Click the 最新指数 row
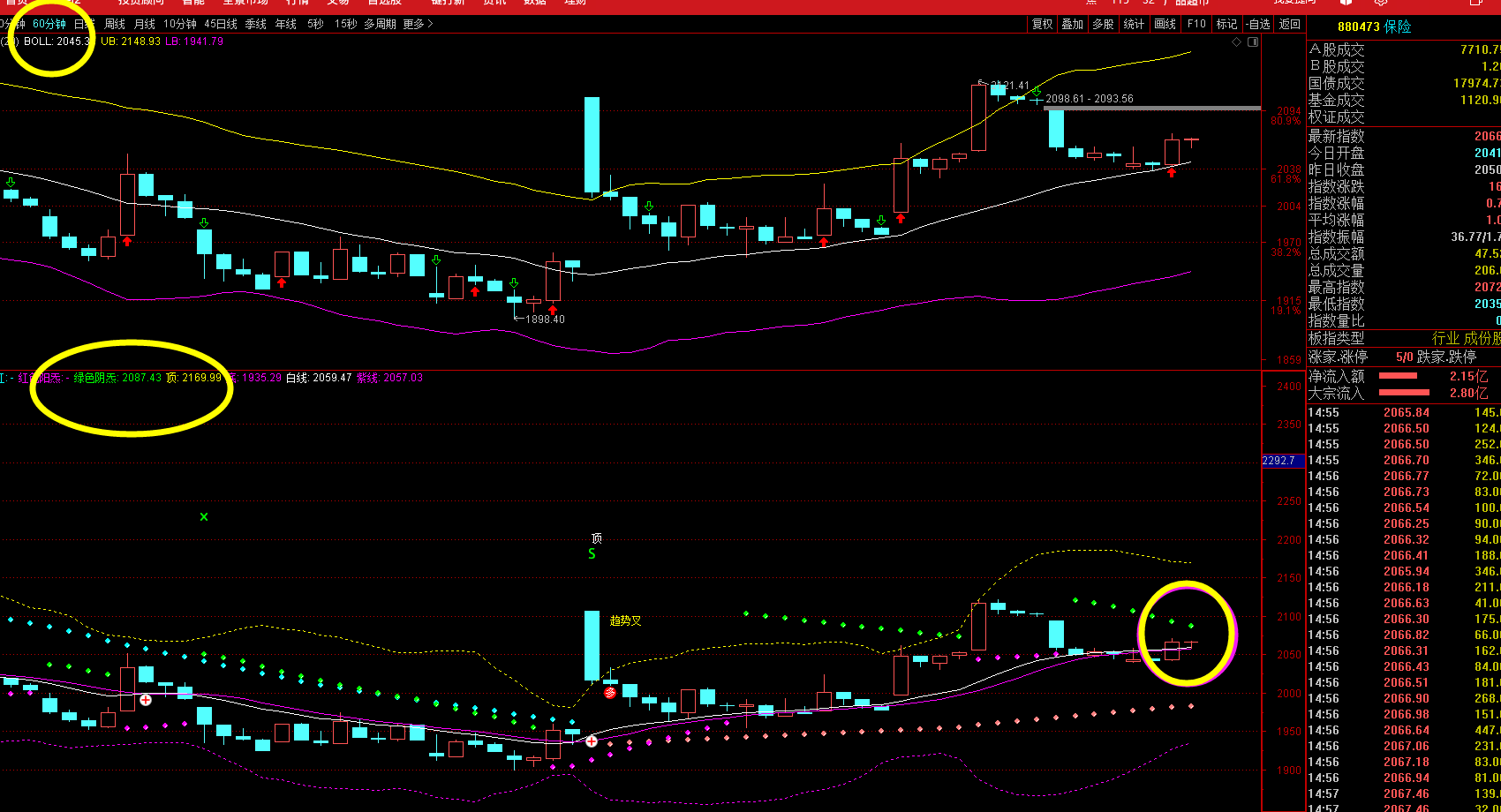 1404,136
